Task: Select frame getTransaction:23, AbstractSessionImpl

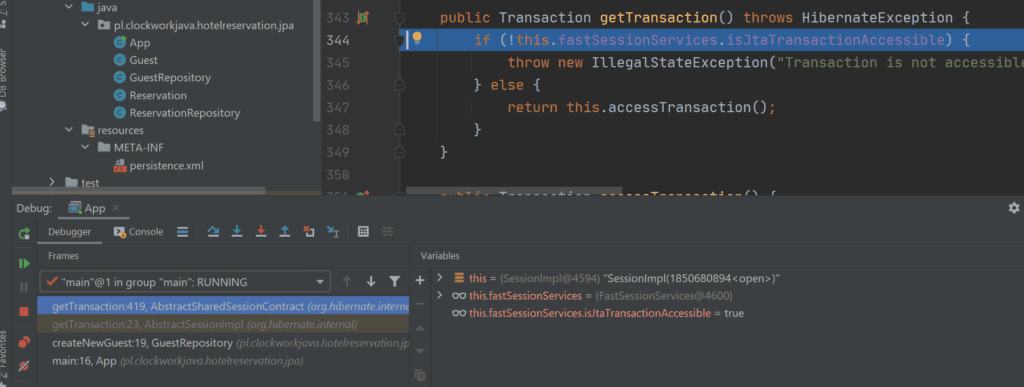Action: pyautogui.click(x=223, y=324)
